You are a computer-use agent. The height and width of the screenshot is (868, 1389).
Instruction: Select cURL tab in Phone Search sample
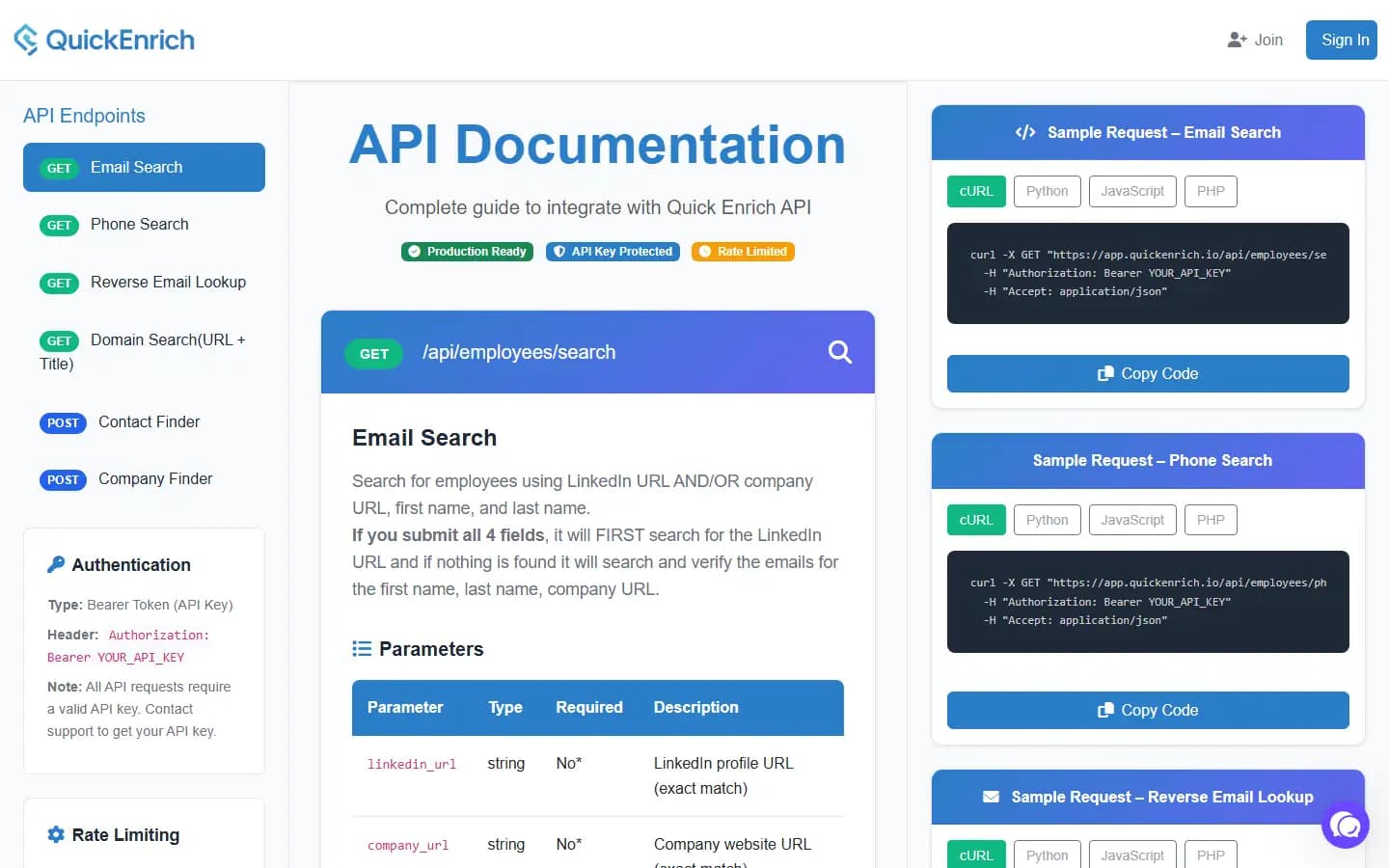976,520
